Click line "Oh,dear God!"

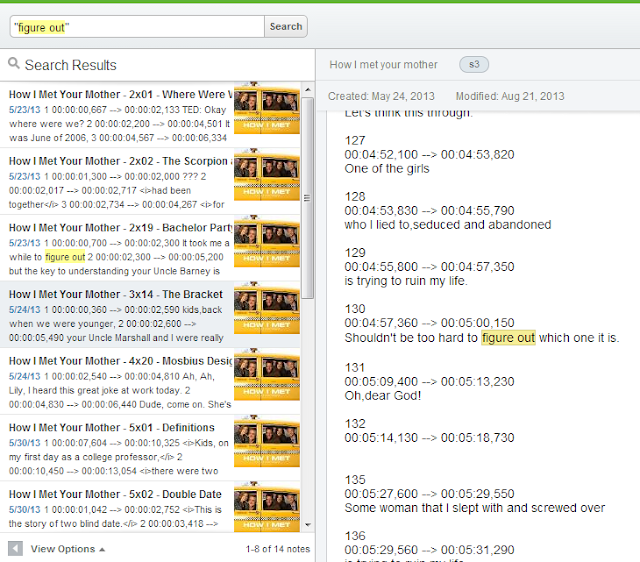(x=382, y=395)
